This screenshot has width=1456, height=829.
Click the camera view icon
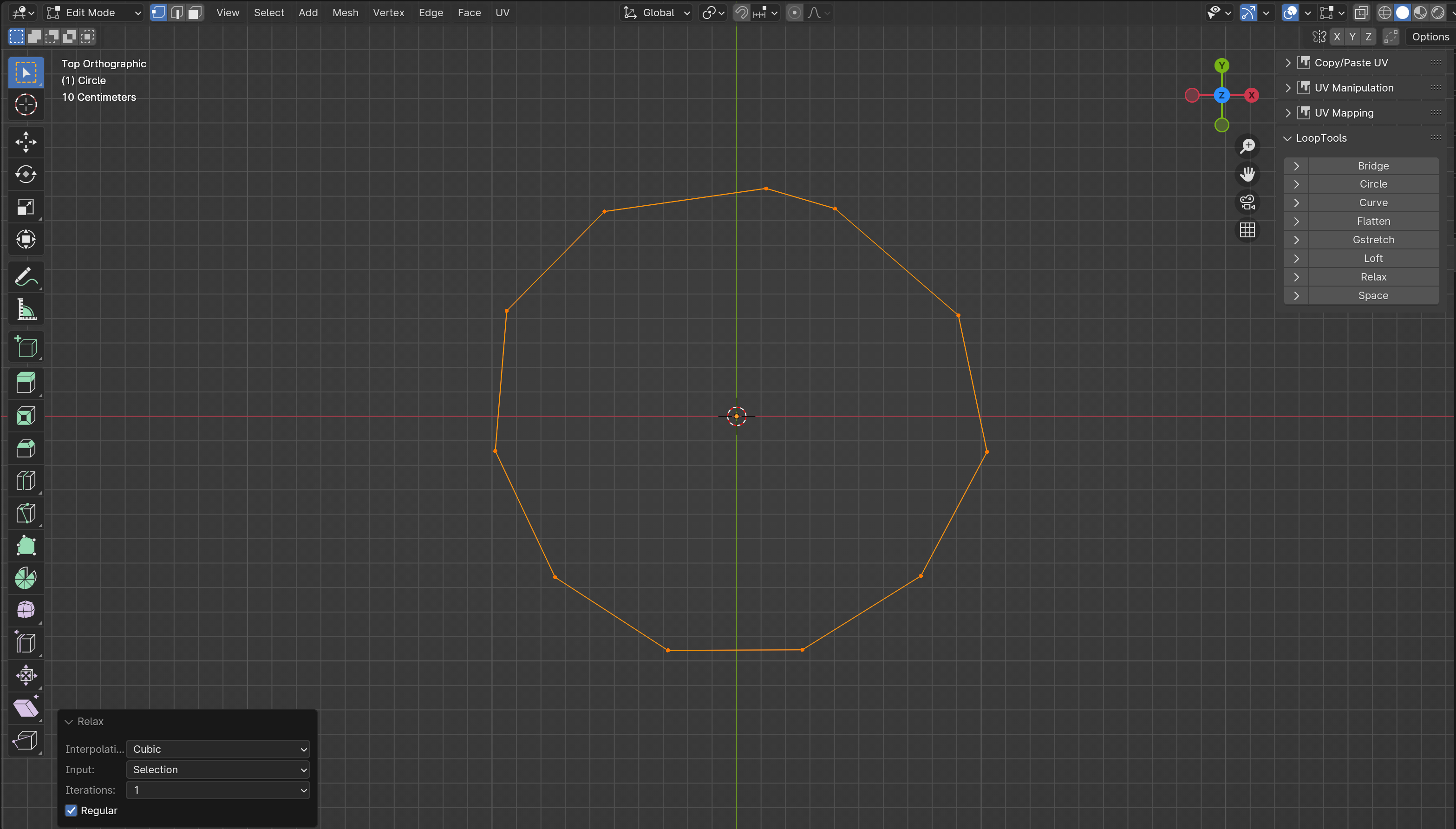click(1247, 202)
